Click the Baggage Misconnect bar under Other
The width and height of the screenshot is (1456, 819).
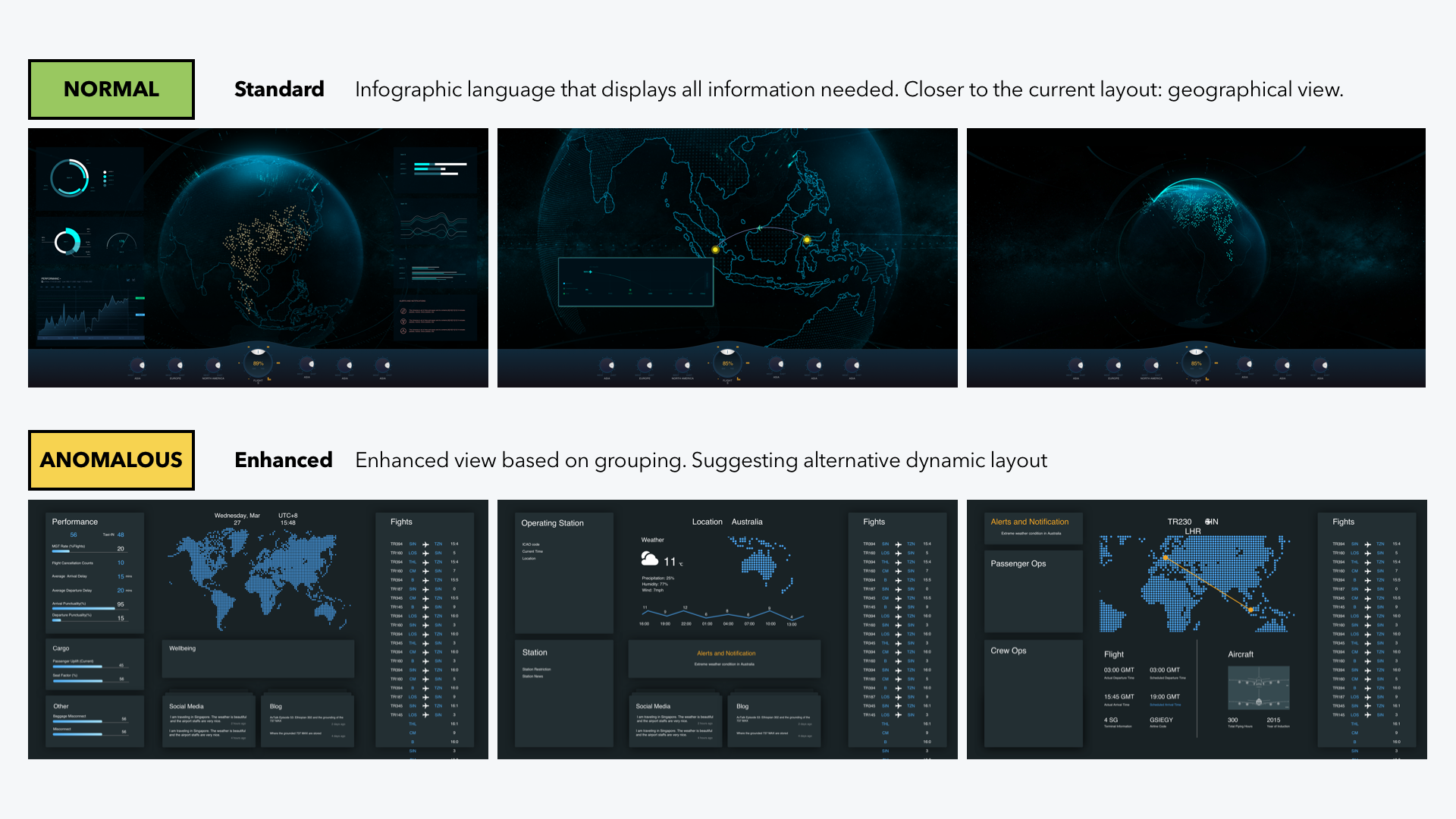[x=77, y=721]
